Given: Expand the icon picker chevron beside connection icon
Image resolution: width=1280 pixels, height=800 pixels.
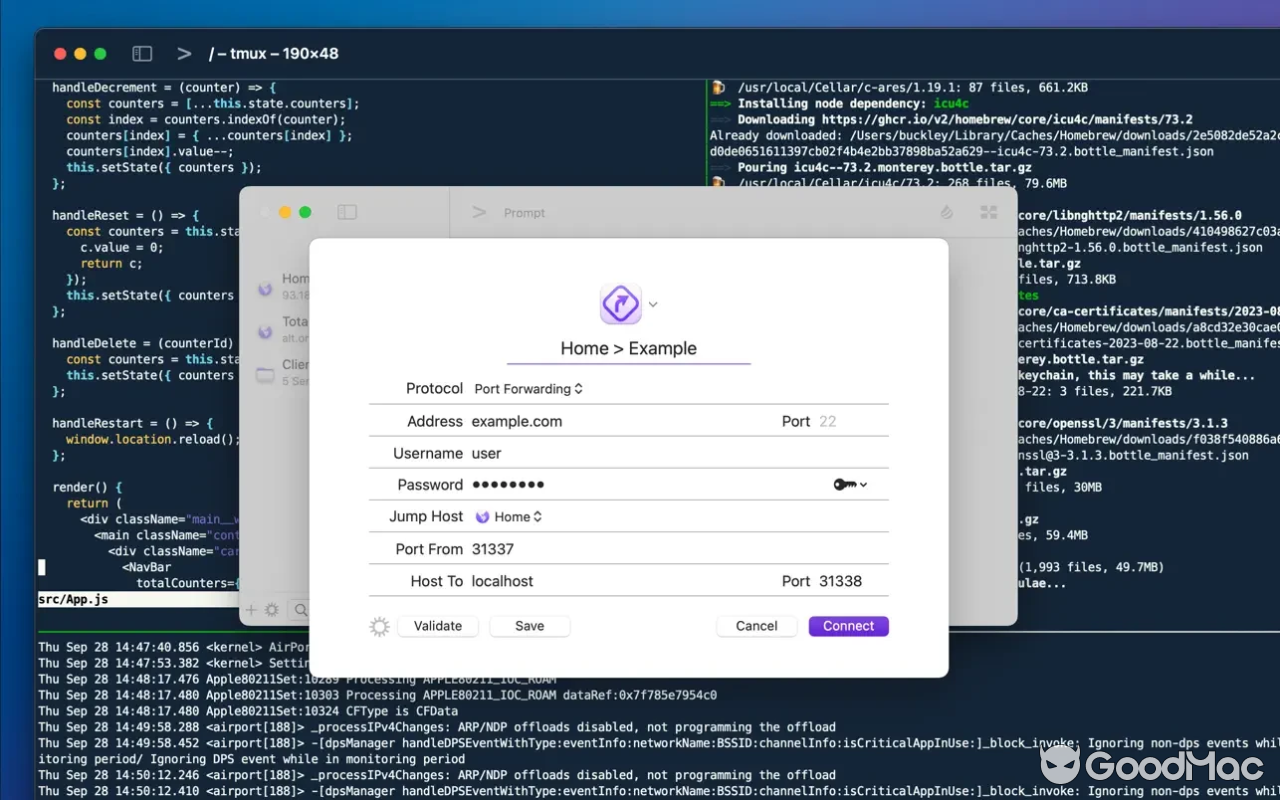Looking at the screenshot, I should [652, 303].
